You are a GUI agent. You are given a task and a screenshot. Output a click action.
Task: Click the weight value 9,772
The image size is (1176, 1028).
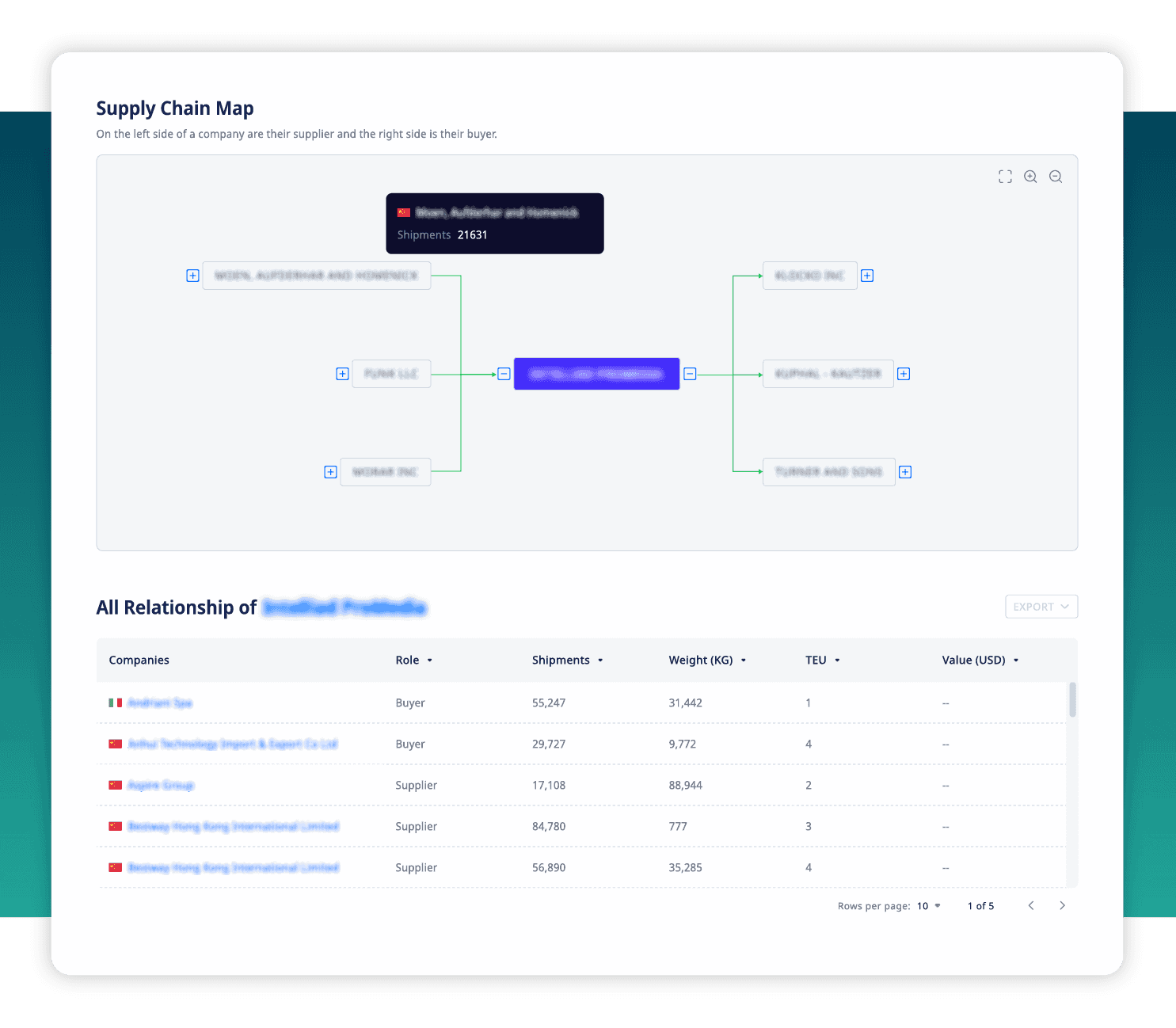tap(683, 744)
